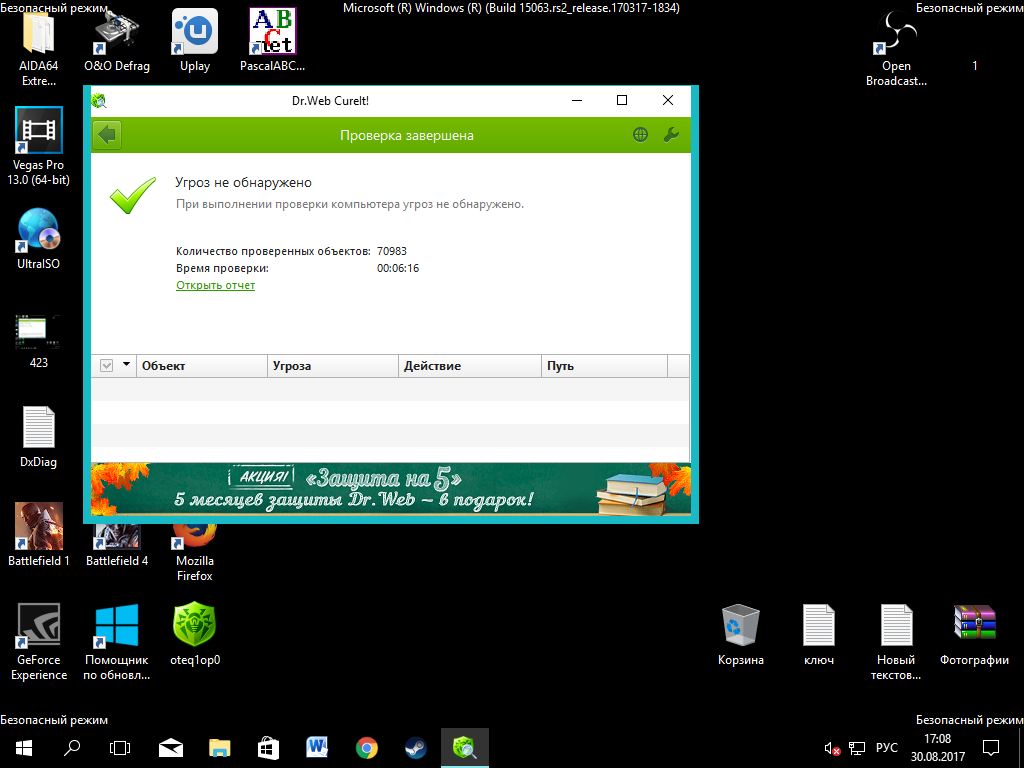The width and height of the screenshot is (1024, 768).
Task: Open the Защита на 5 promo banner
Action: click(391, 489)
